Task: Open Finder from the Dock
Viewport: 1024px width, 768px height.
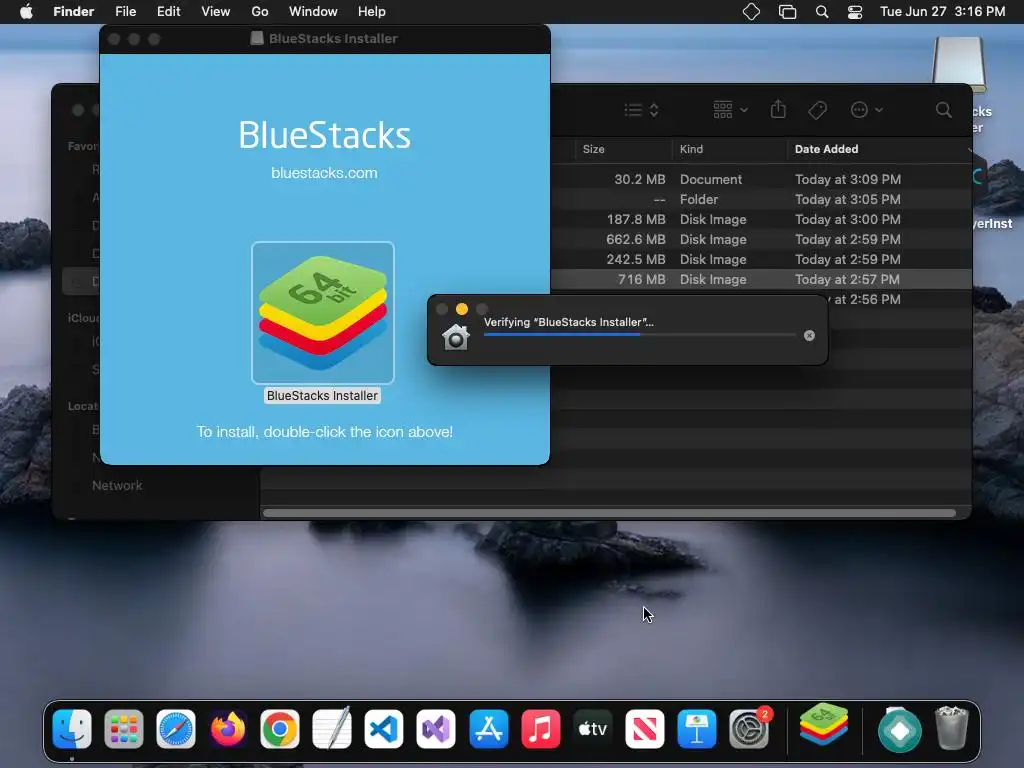Action: (x=72, y=729)
